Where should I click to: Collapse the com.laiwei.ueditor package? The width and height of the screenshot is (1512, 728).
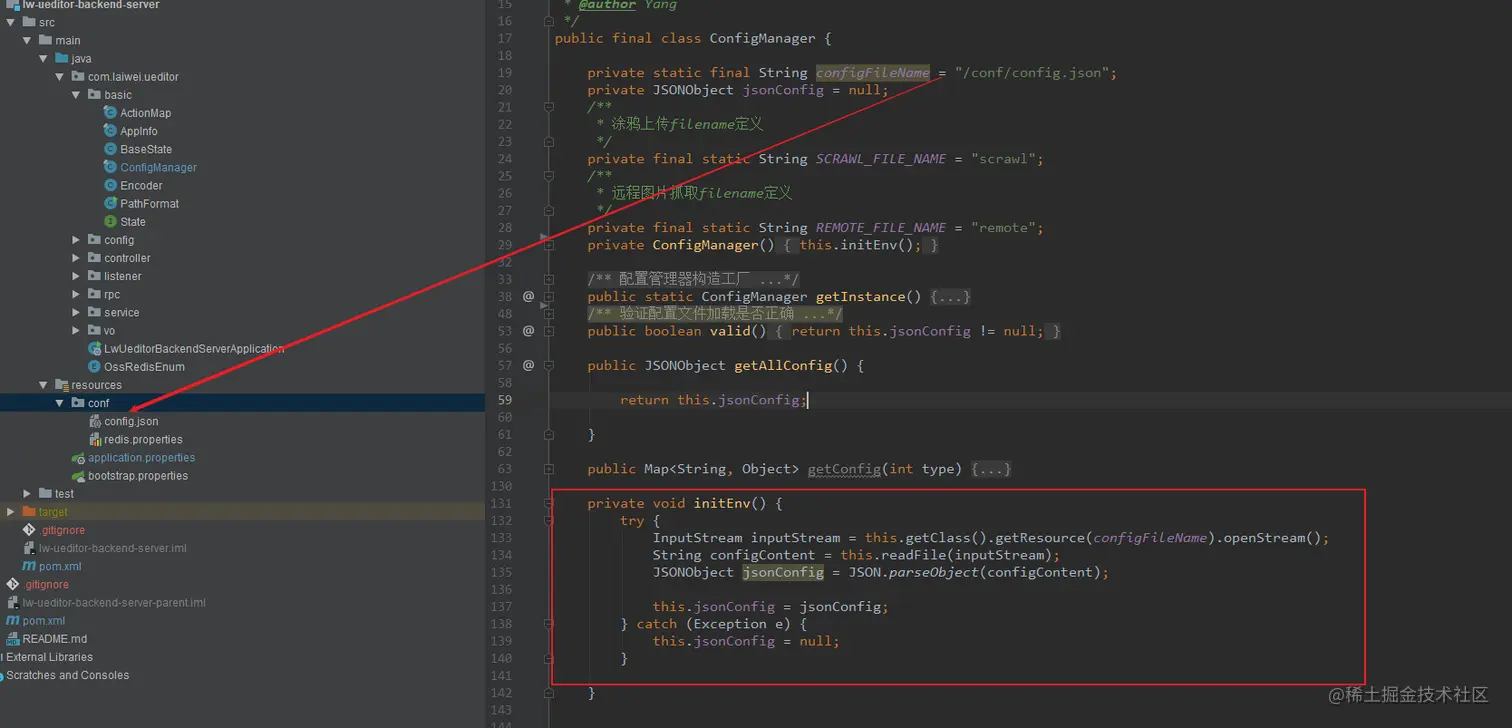(x=59, y=76)
